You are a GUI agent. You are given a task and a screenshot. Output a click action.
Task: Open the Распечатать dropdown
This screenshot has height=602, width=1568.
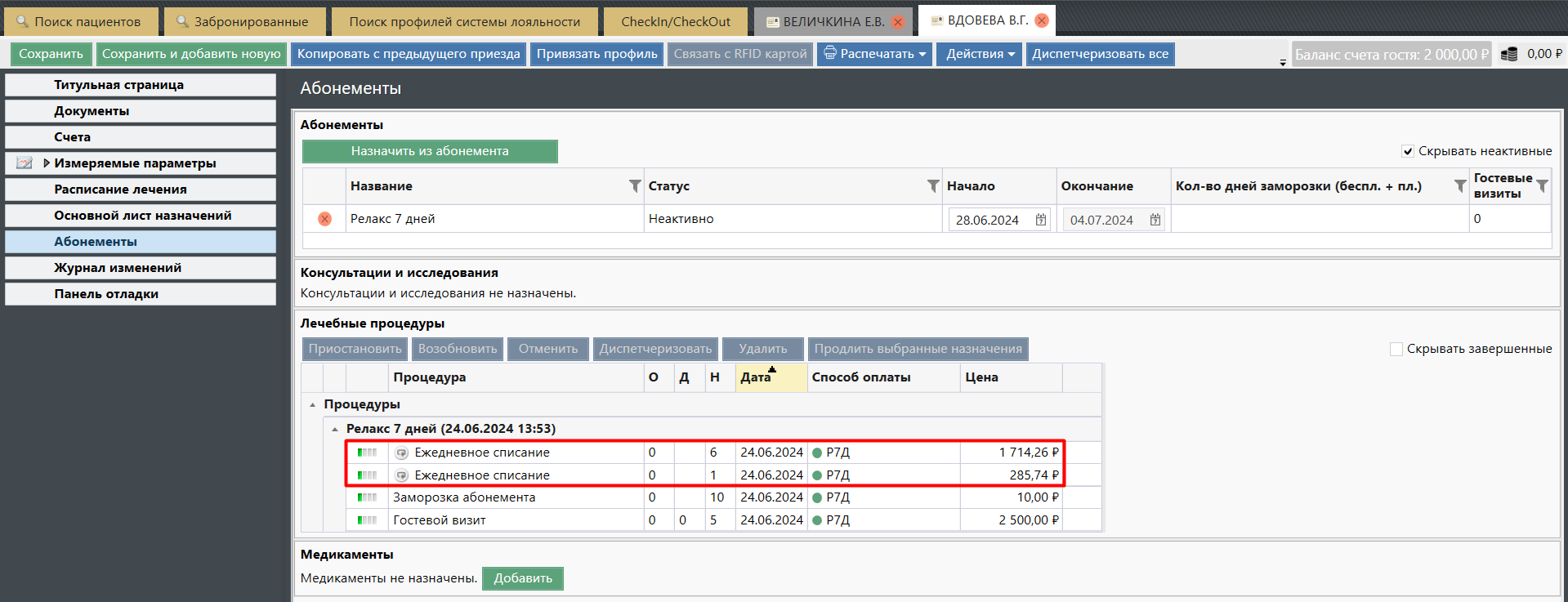(874, 54)
